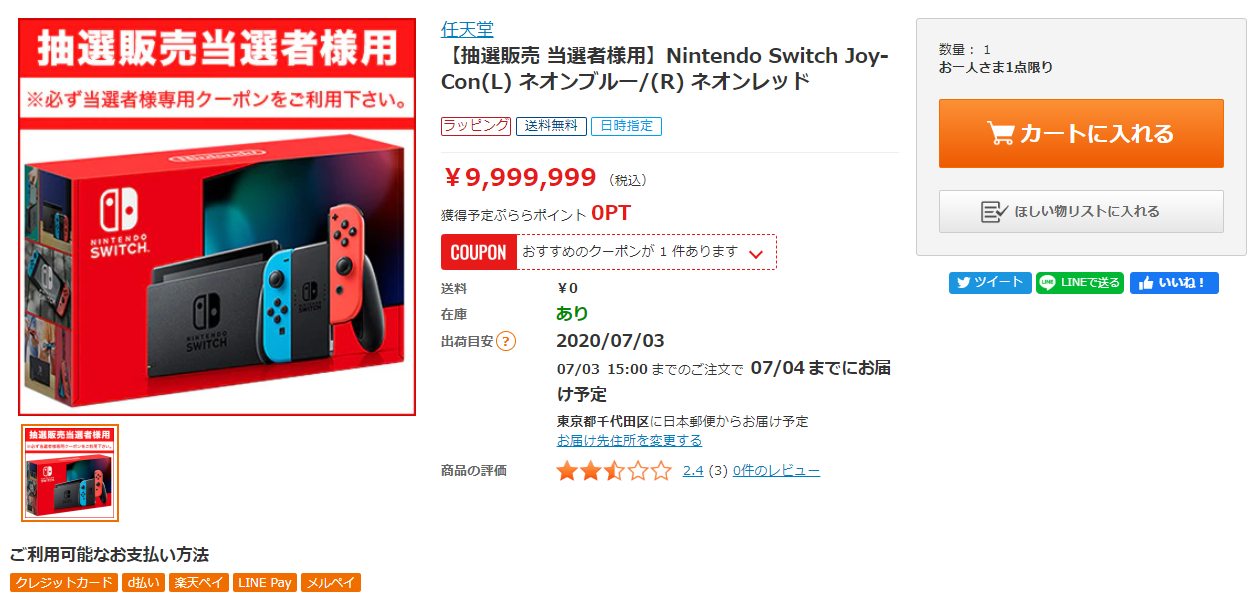This screenshot has width=1259, height=604.
Task: Open the 0件のレビュー reviews link
Action: [x=776, y=470]
